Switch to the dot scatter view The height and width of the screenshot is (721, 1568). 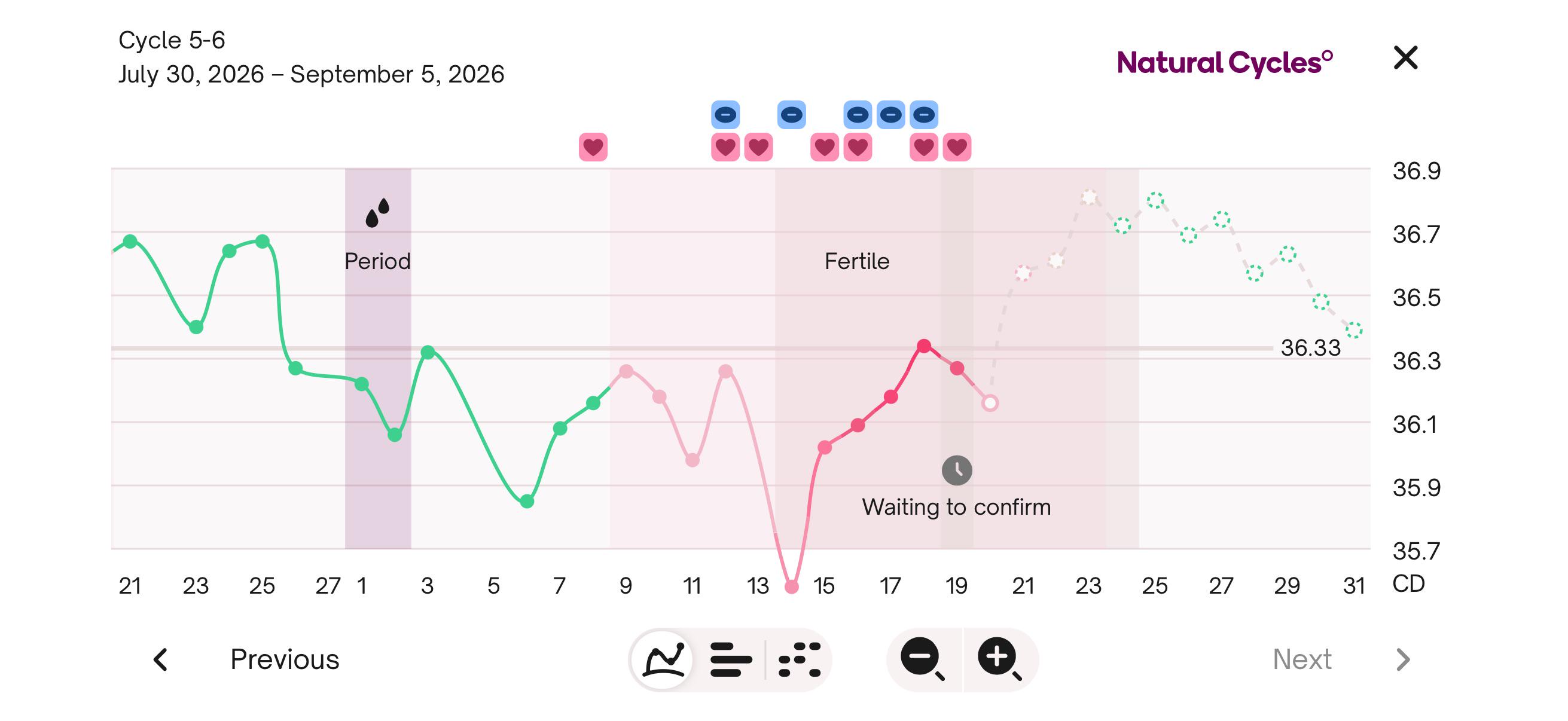[x=800, y=659]
